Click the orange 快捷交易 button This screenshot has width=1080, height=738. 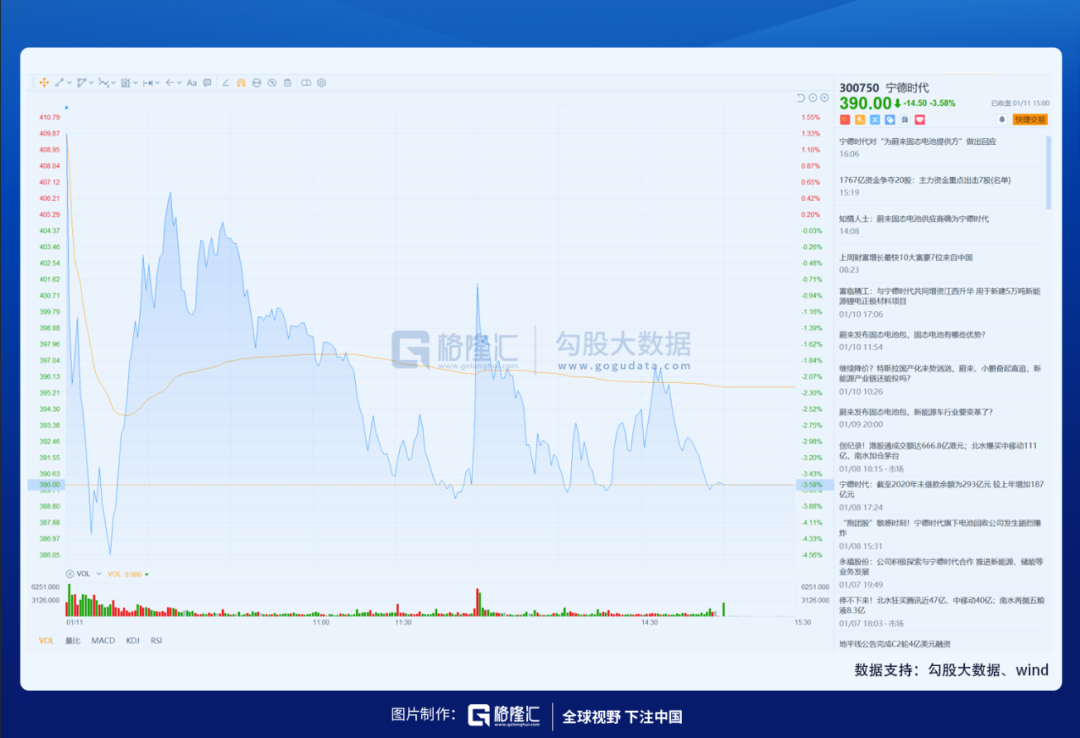(1030, 119)
